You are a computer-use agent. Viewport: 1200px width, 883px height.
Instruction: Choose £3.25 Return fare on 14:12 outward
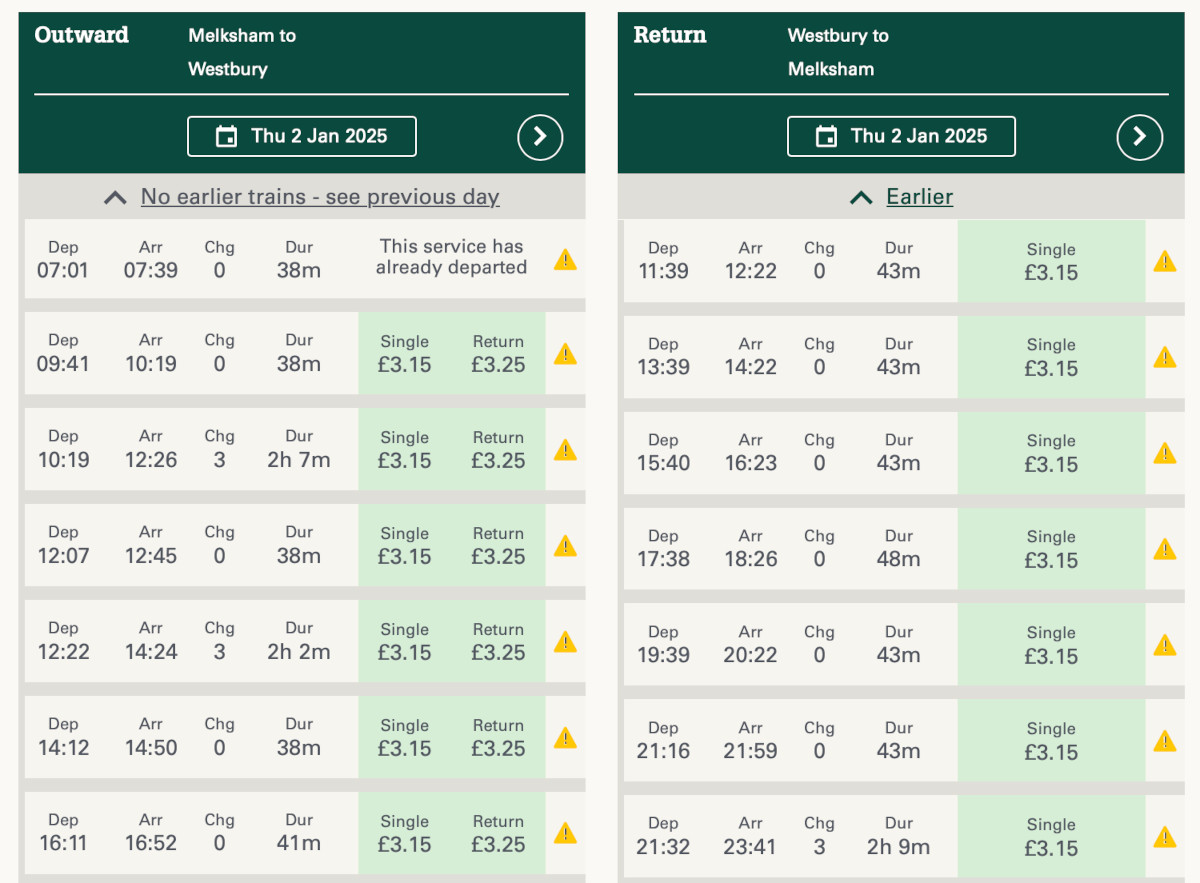click(498, 738)
